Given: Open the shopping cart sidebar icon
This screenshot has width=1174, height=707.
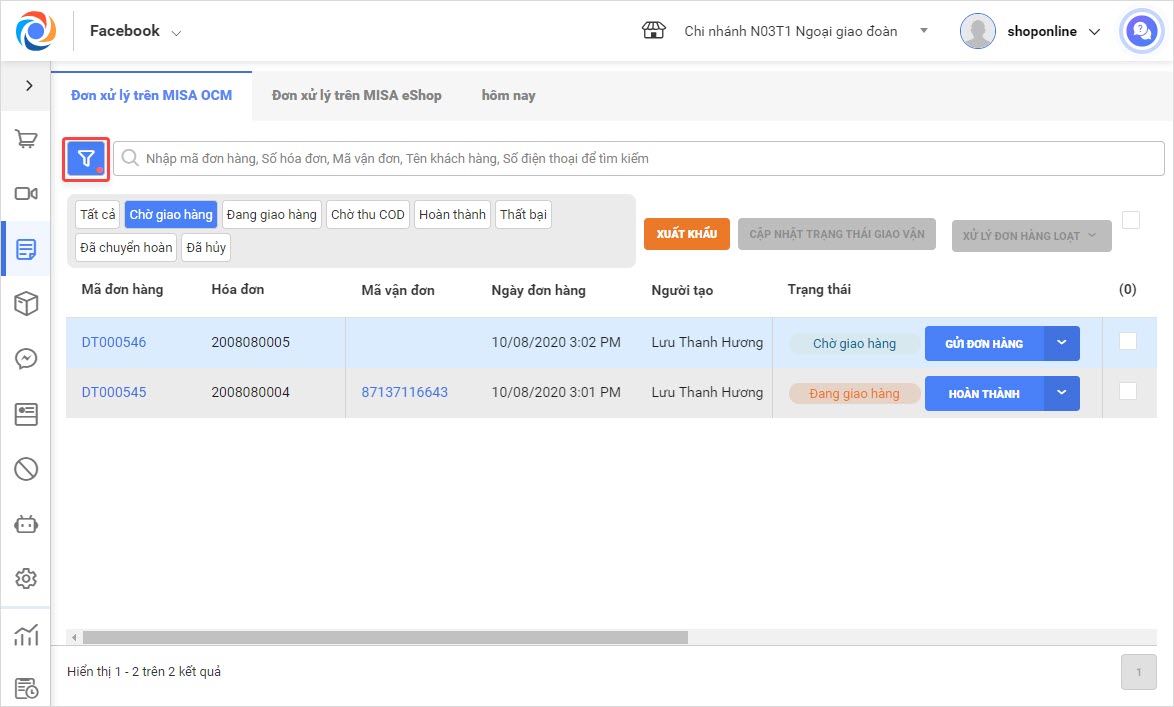Looking at the screenshot, I should [26, 140].
